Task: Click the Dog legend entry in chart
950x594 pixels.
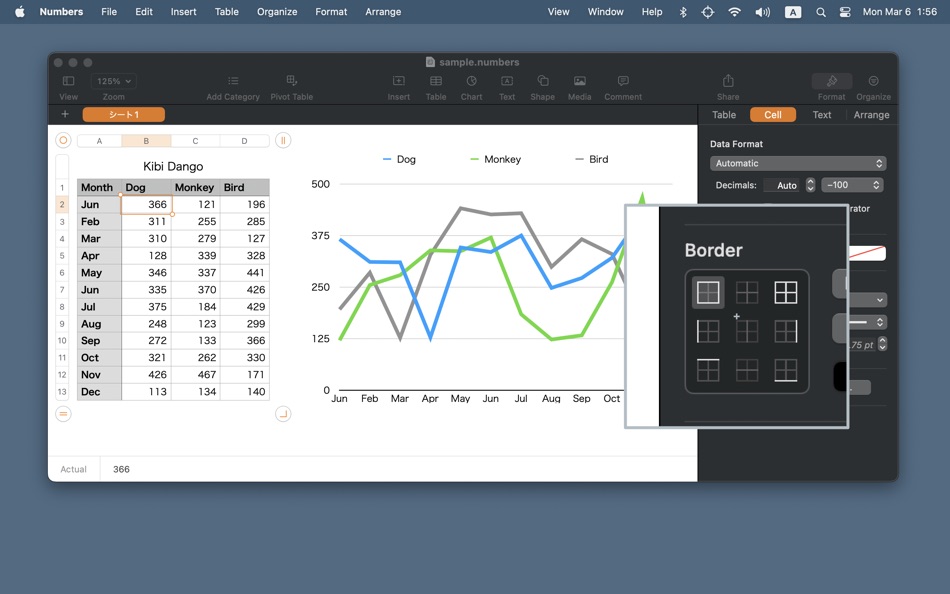Action: 399,159
